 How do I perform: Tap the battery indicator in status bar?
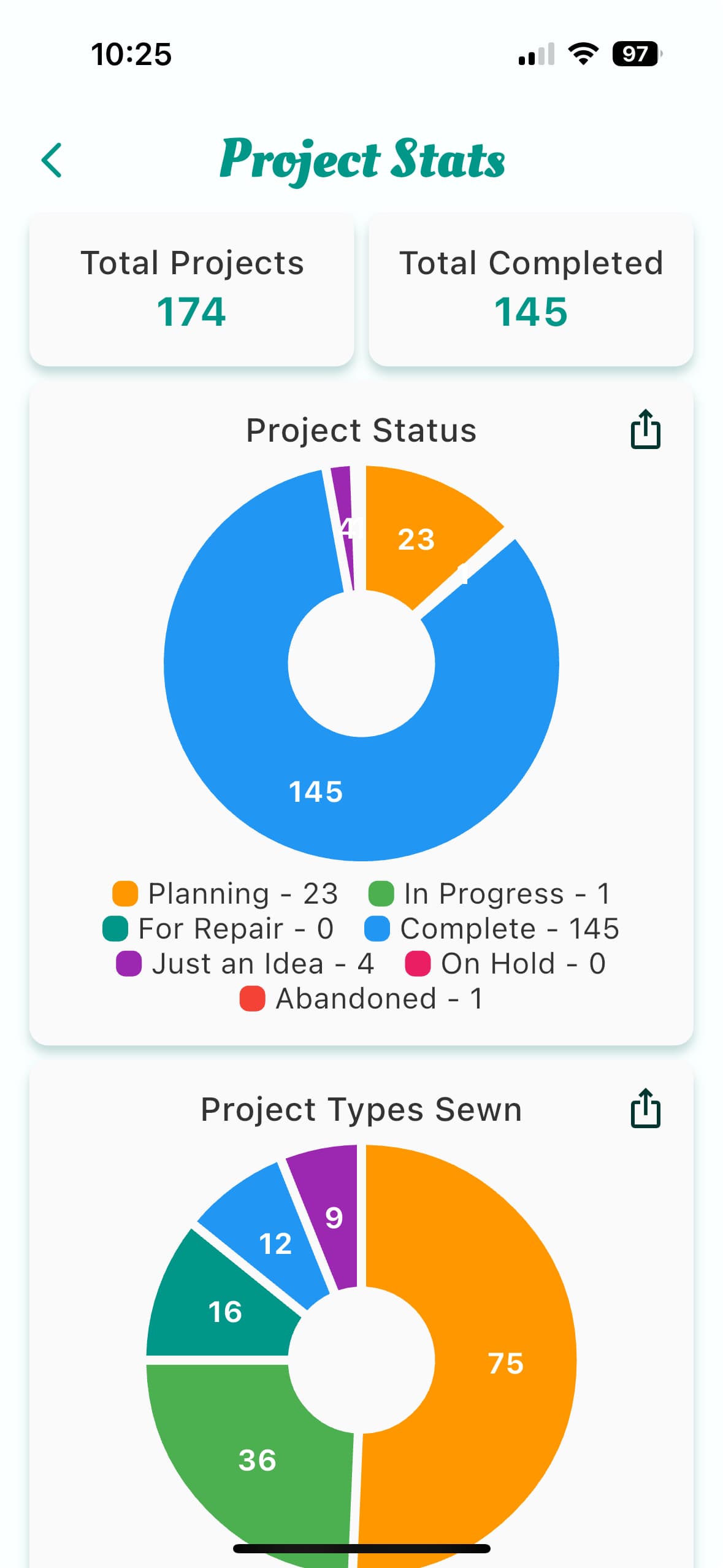(637, 54)
